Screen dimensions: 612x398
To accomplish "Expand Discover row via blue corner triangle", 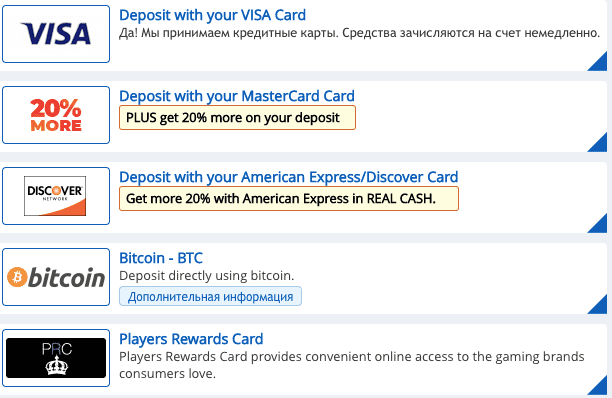I will pyautogui.click(x=600, y=226).
